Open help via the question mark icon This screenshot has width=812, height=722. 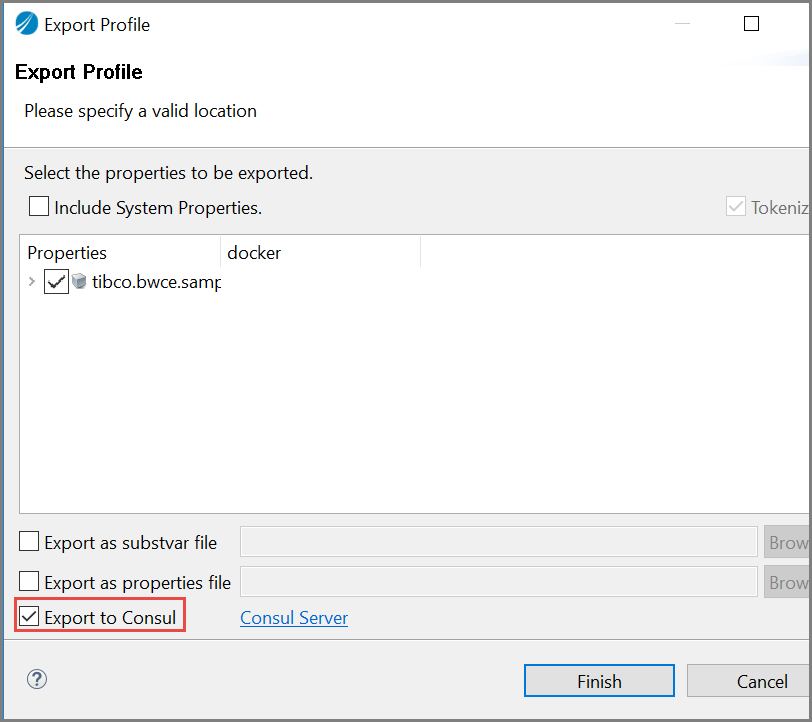pos(37,679)
